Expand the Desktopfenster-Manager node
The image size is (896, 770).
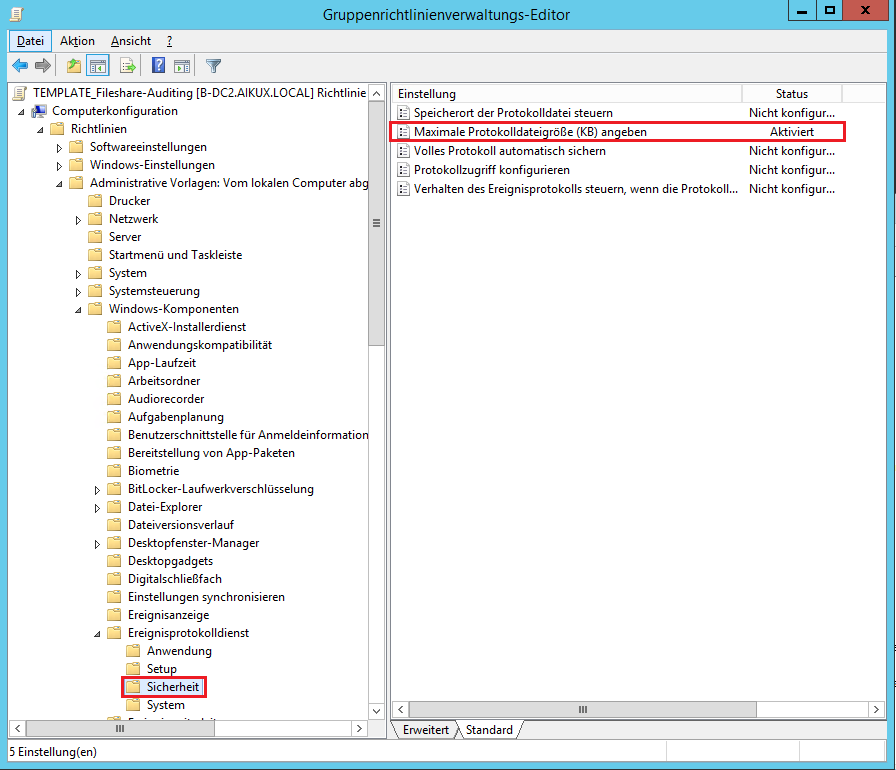97,544
